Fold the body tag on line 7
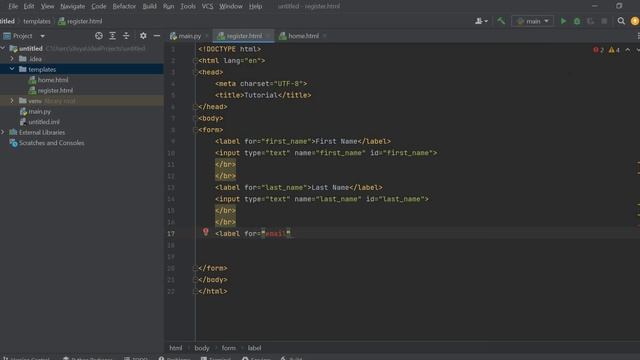This screenshot has height=360, width=640. (195, 118)
